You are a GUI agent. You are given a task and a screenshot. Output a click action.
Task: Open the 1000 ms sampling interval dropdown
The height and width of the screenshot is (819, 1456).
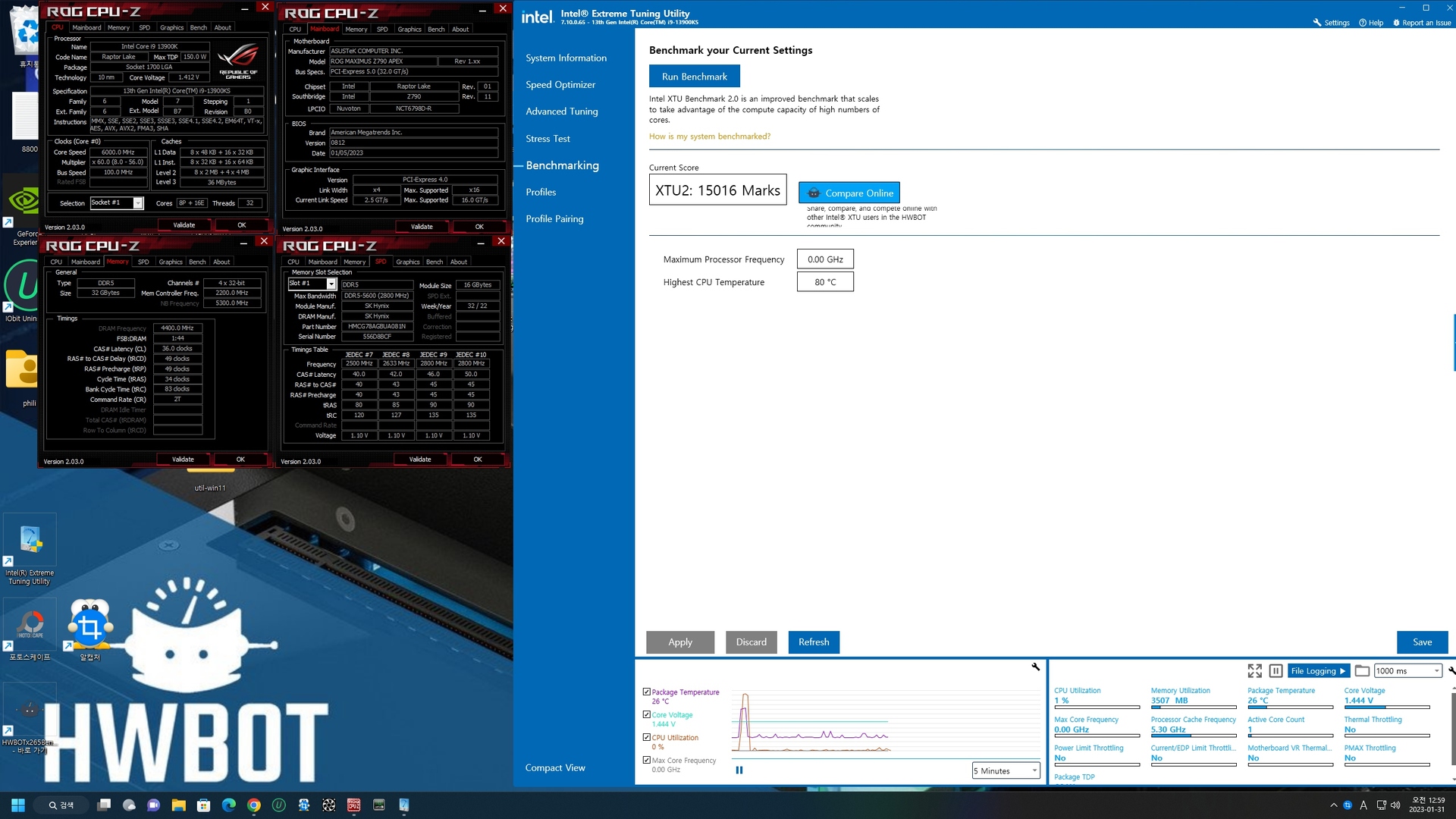(x=1407, y=670)
